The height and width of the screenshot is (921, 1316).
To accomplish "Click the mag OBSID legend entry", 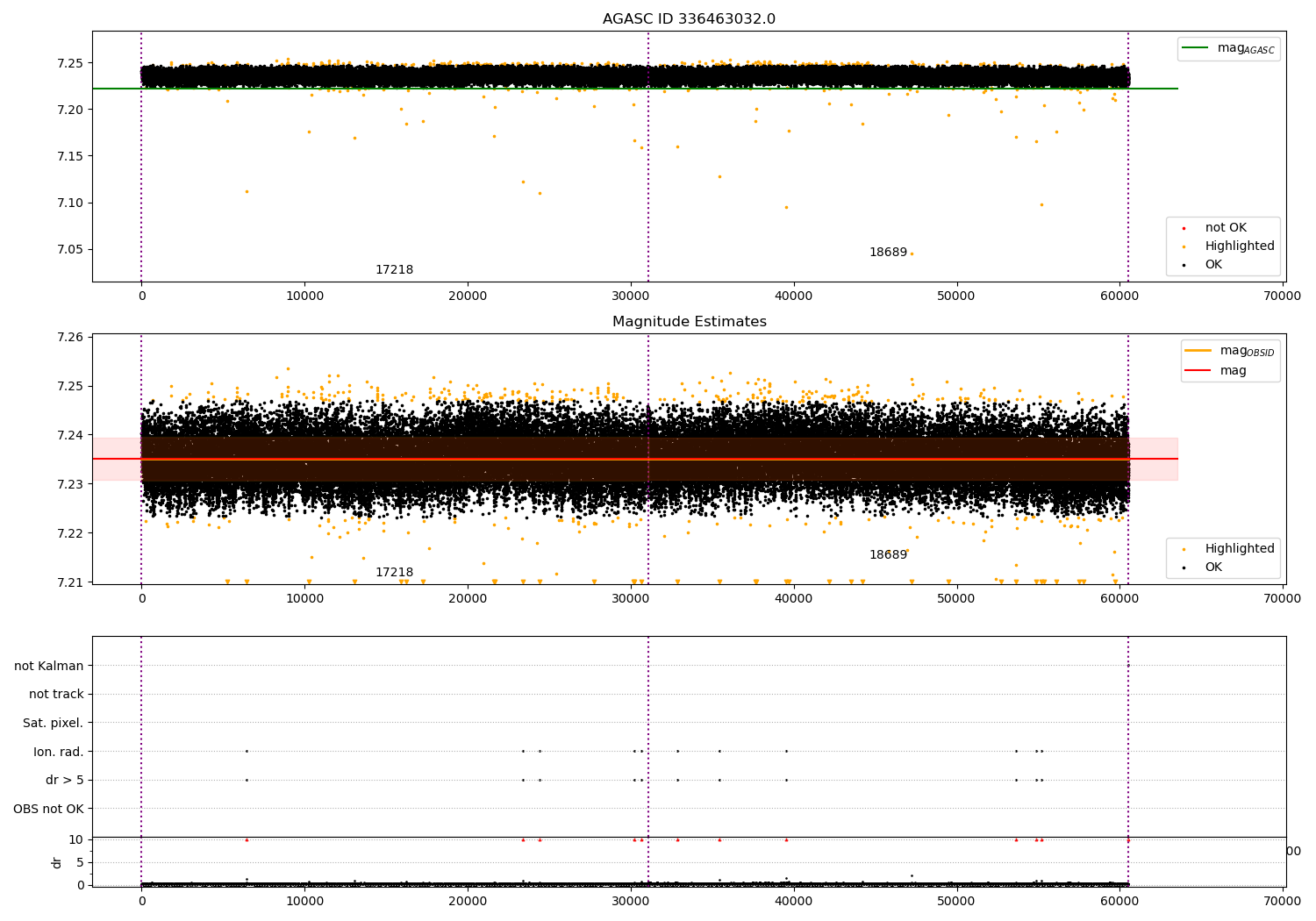I will point(1229,351).
